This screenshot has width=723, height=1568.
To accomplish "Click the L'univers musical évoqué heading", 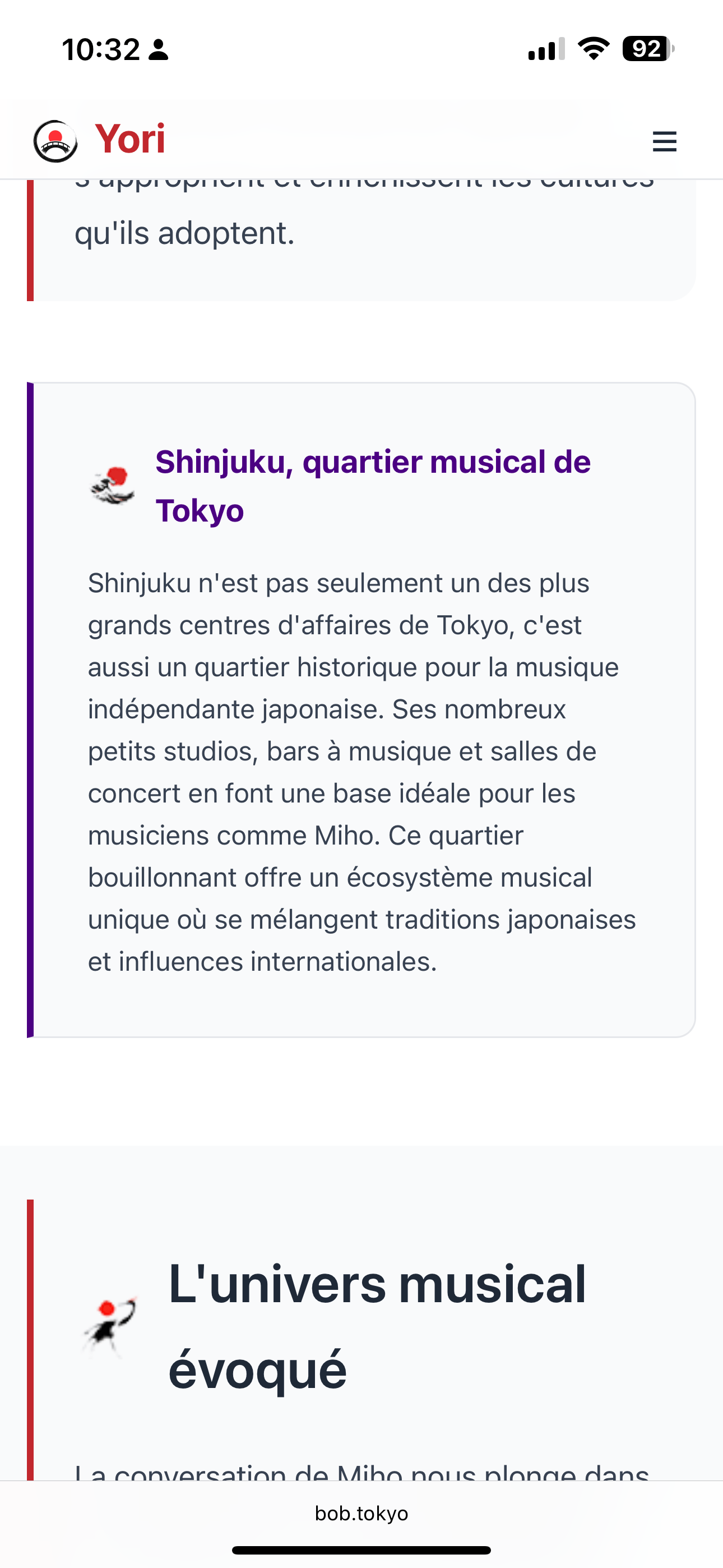I will coord(377,1326).
